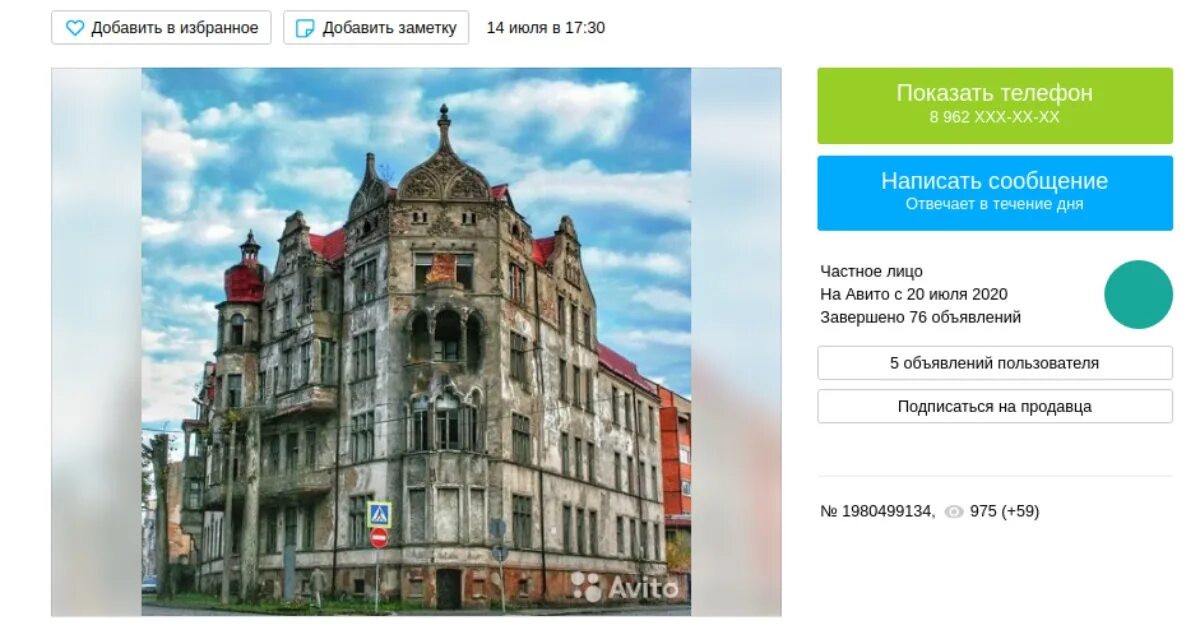Image resolution: width=1200 pixels, height=630 pixels.
Task: Click the masked phone number 8 962
Action: [995, 118]
